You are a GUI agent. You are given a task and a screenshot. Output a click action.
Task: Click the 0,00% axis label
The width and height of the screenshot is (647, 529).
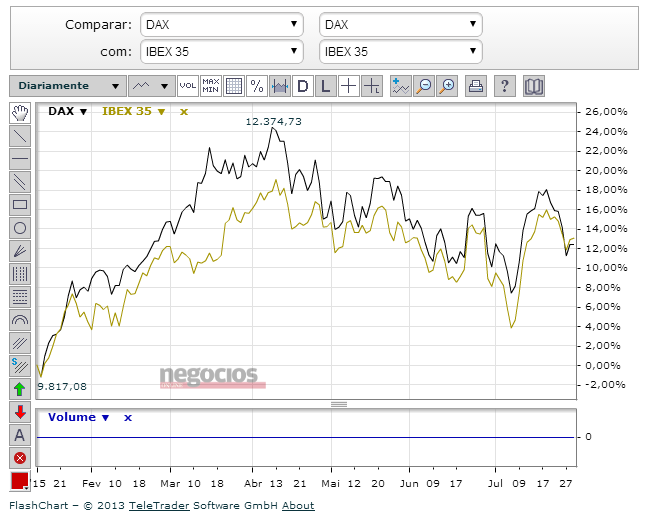[602, 366]
